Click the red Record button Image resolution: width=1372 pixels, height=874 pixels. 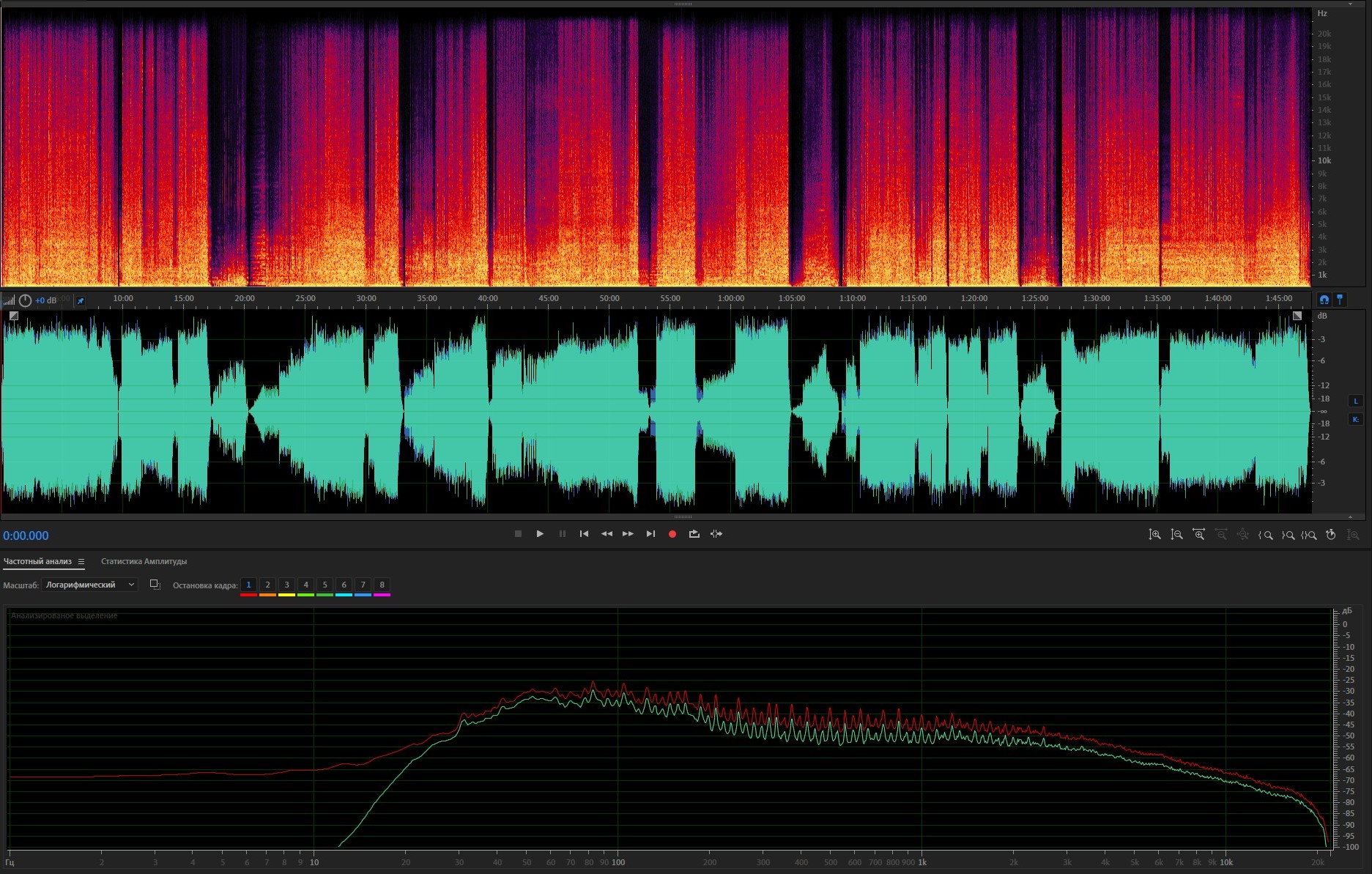[672, 534]
